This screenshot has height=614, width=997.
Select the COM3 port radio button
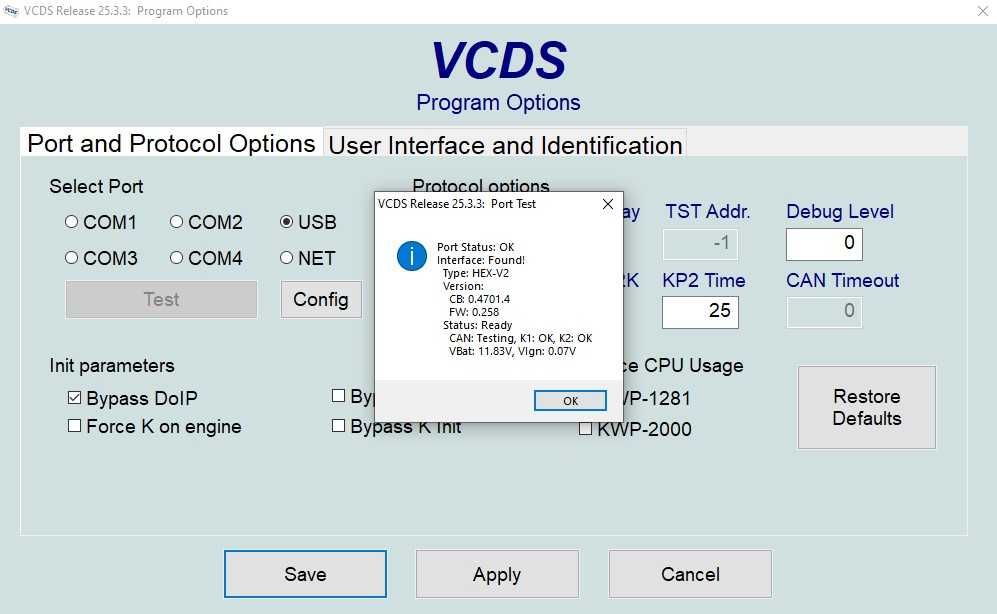(72, 257)
